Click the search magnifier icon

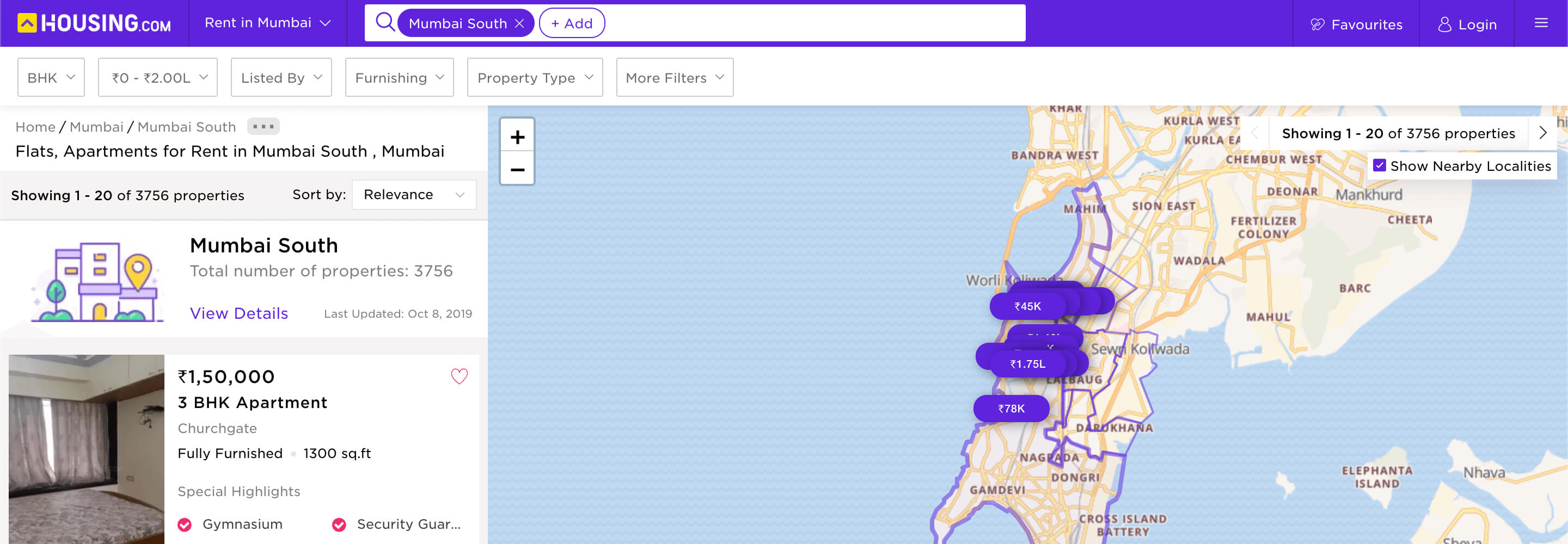click(385, 22)
